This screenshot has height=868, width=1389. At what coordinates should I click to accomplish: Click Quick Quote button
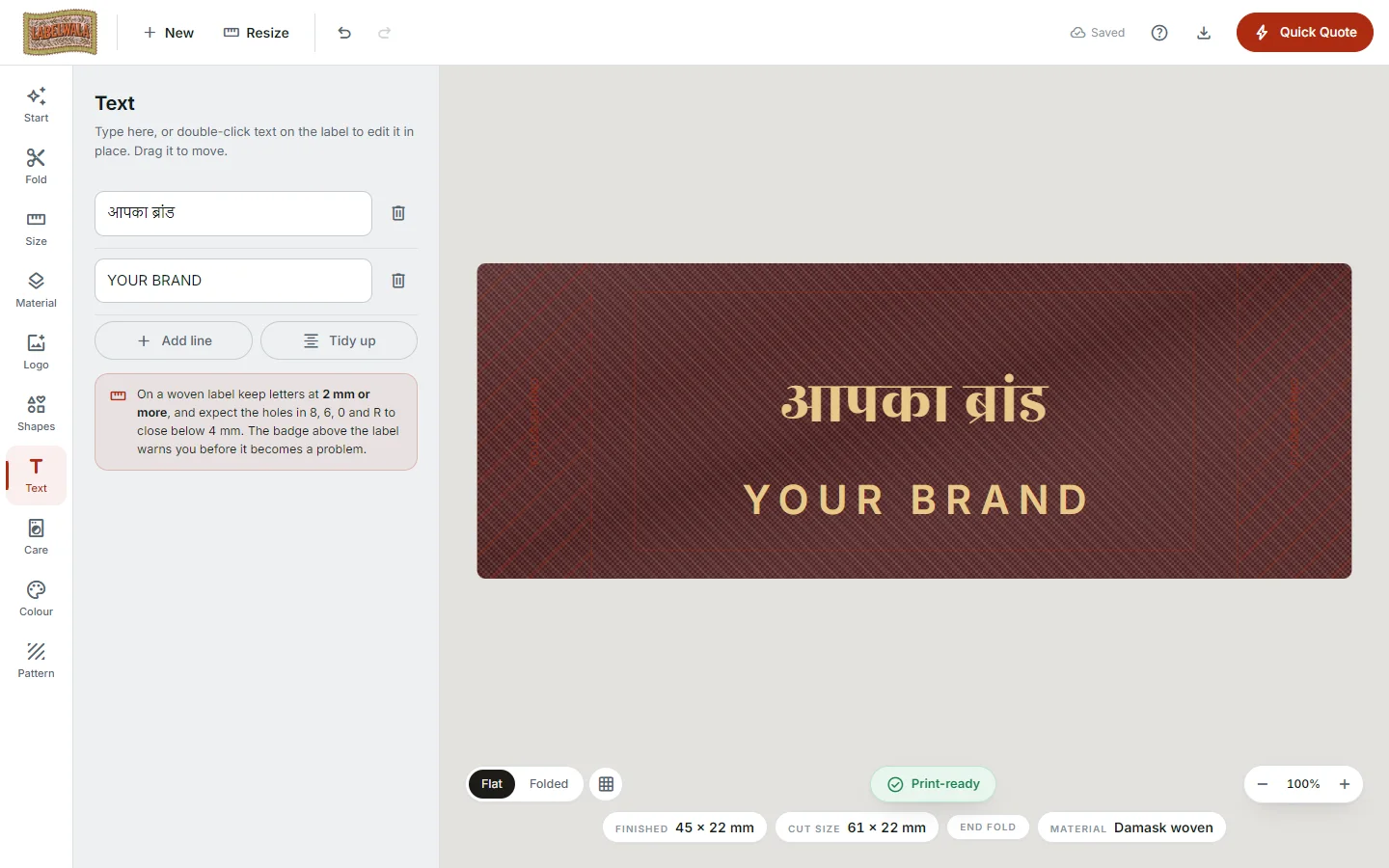[x=1305, y=33]
